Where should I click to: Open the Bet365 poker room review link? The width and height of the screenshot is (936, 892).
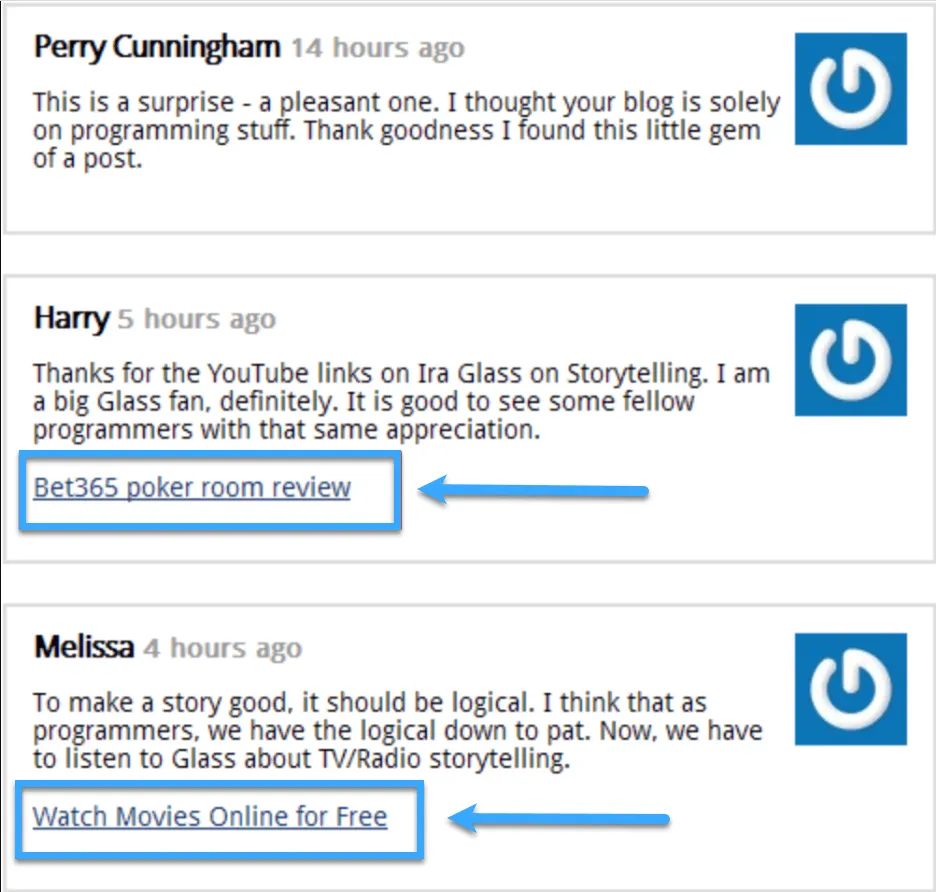coord(192,488)
